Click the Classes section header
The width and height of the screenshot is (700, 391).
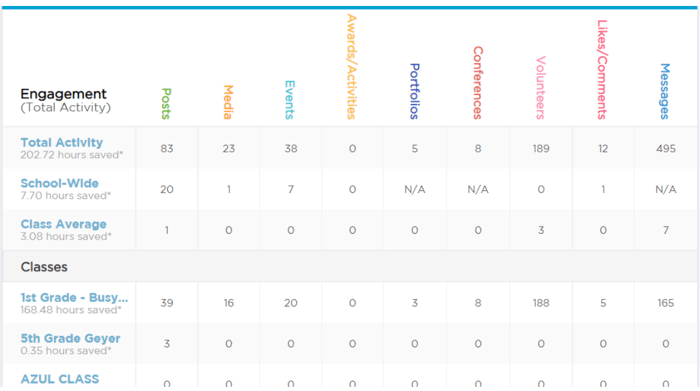click(44, 267)
